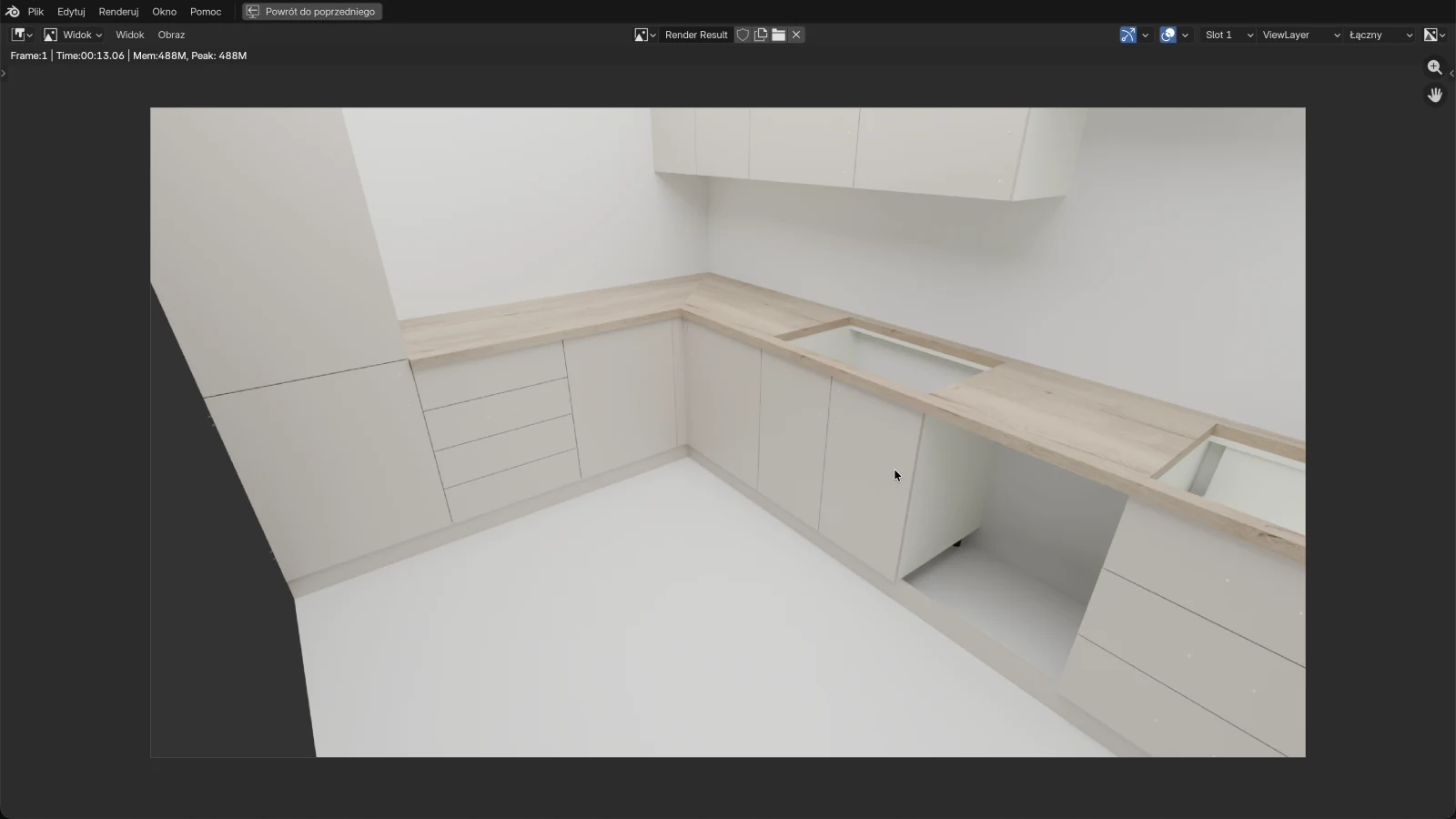Image resolution: width=1456 pixels, height=819 pixels.
Task: Open the Pomoc menu
Action: coord(206,12)
